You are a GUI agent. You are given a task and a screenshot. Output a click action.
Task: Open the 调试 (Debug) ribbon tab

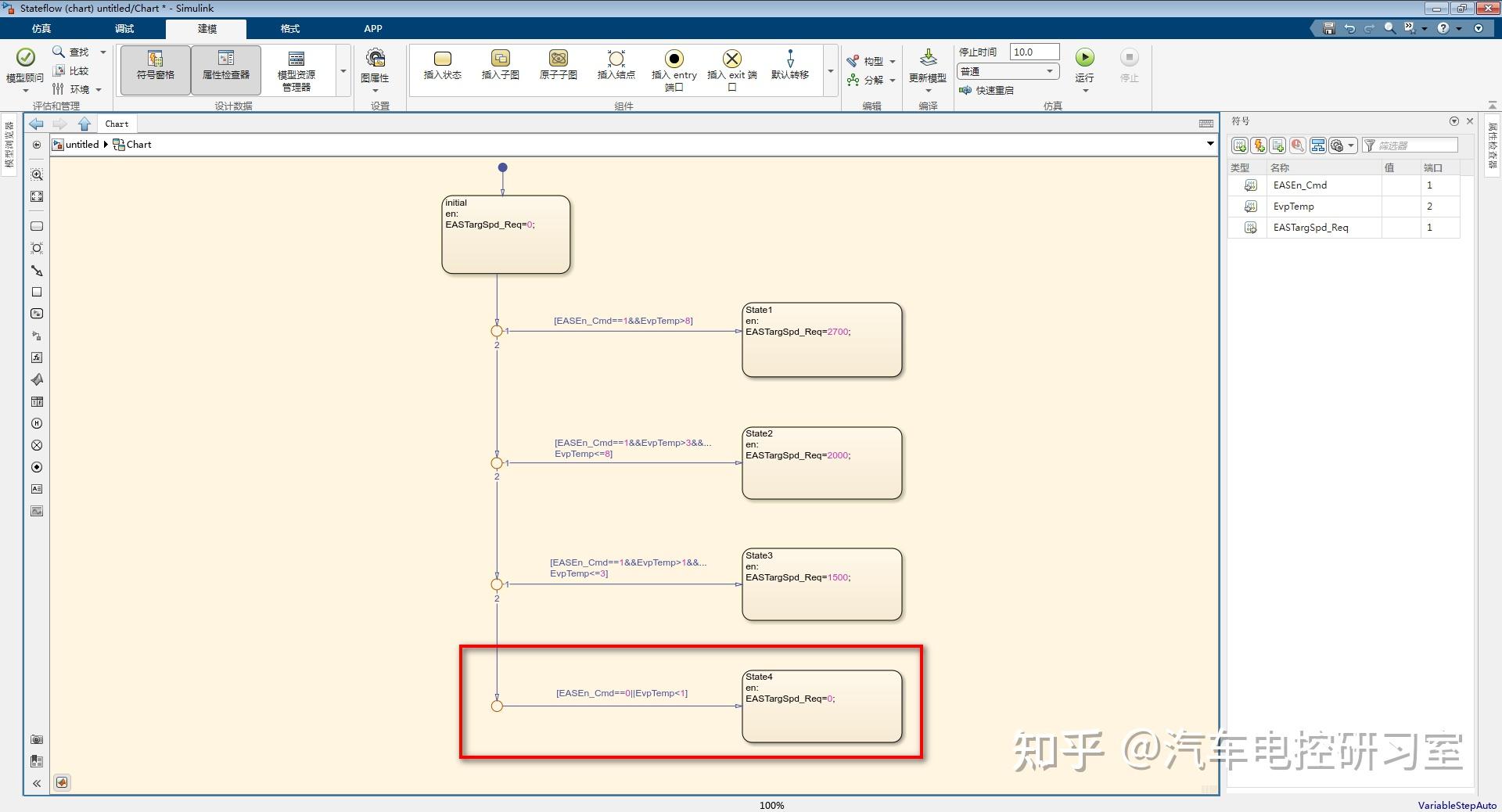coord(124,29)
